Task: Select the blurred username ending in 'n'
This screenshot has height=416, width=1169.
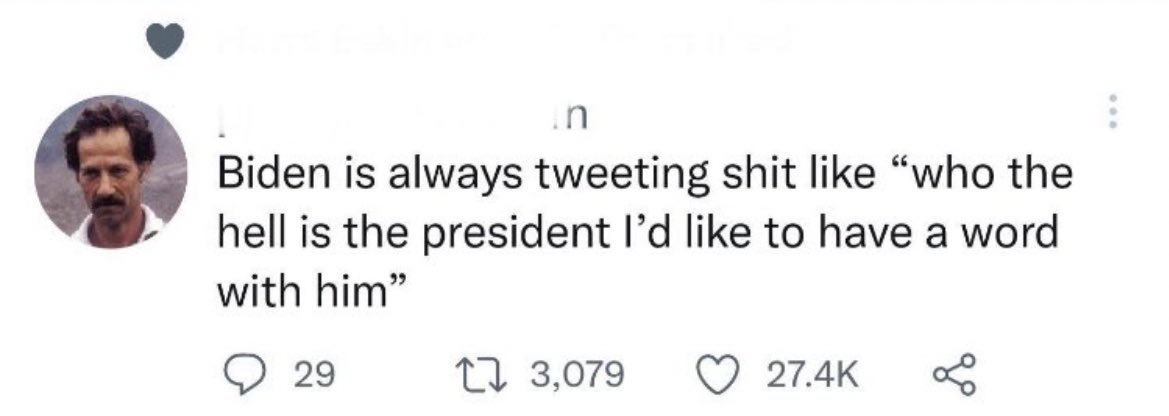Action: point(403,120)
